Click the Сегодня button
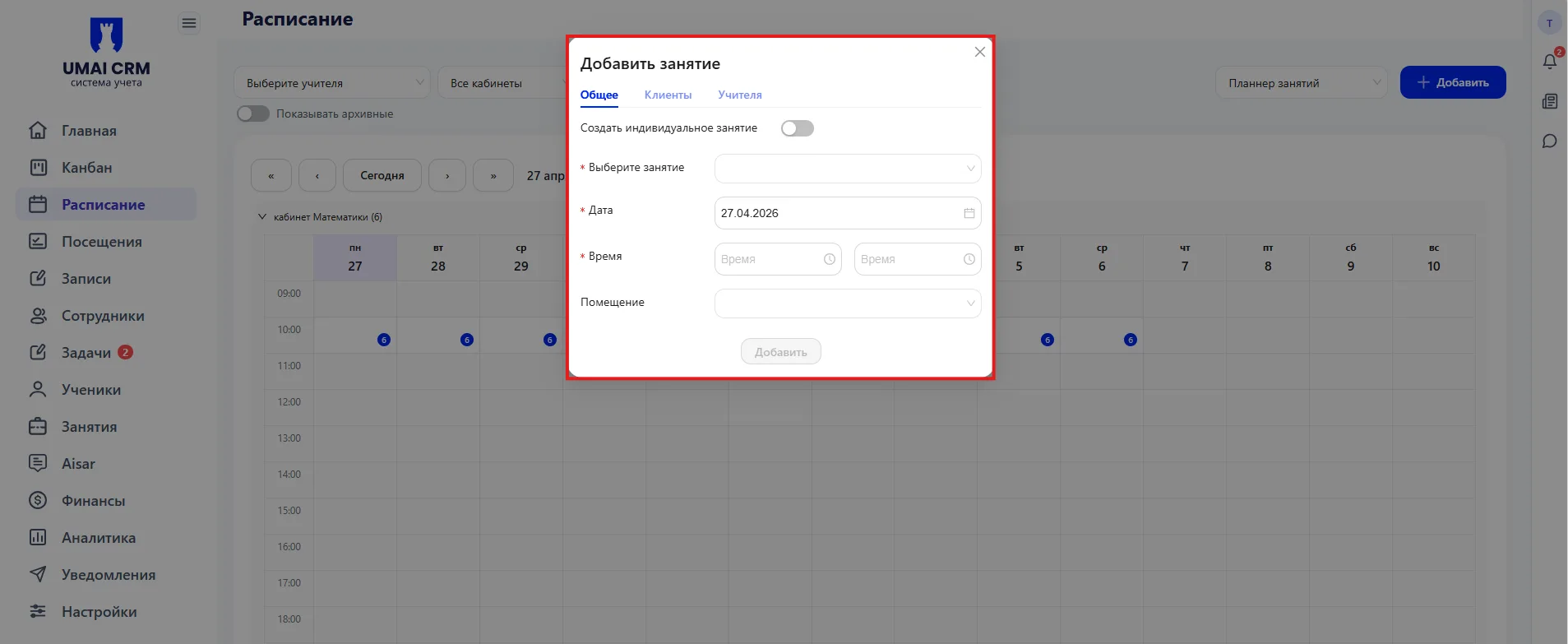Image resolution: width=1568 pixels, height=644 pixels. (x=382, y=175)
